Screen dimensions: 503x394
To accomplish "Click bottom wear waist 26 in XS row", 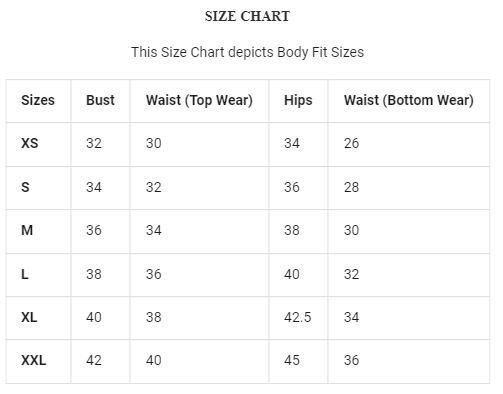I will (351, 143).
